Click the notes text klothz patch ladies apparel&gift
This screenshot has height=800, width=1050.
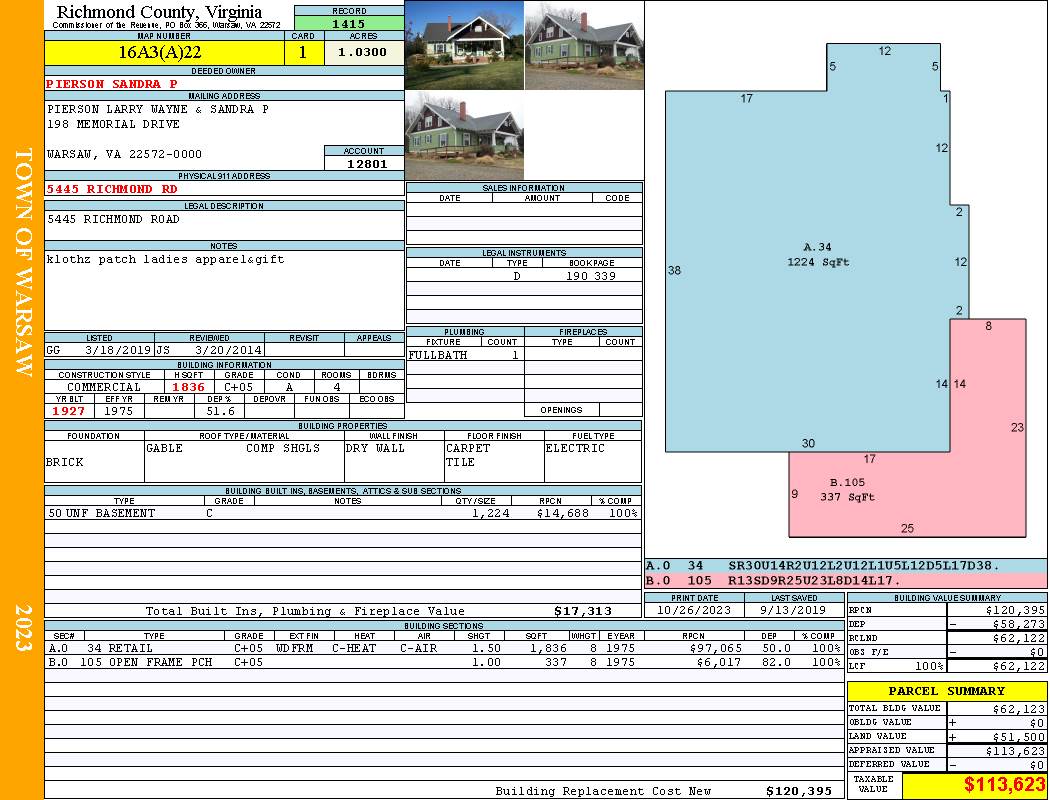coord(165,260)
